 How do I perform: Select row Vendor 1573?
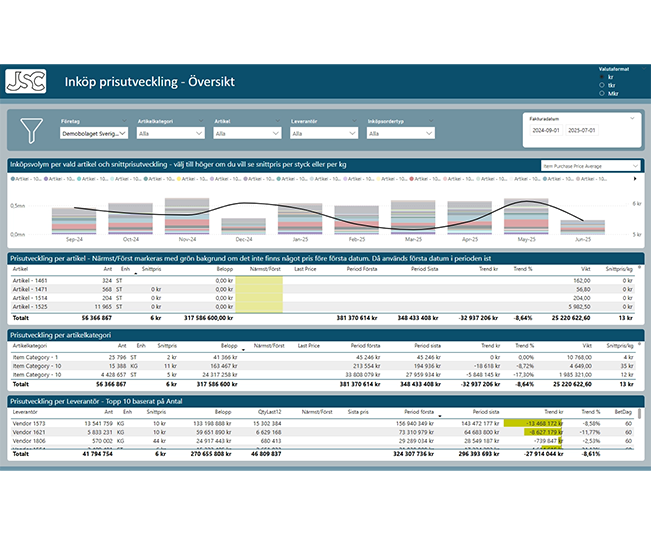click(x=322, y=424)
